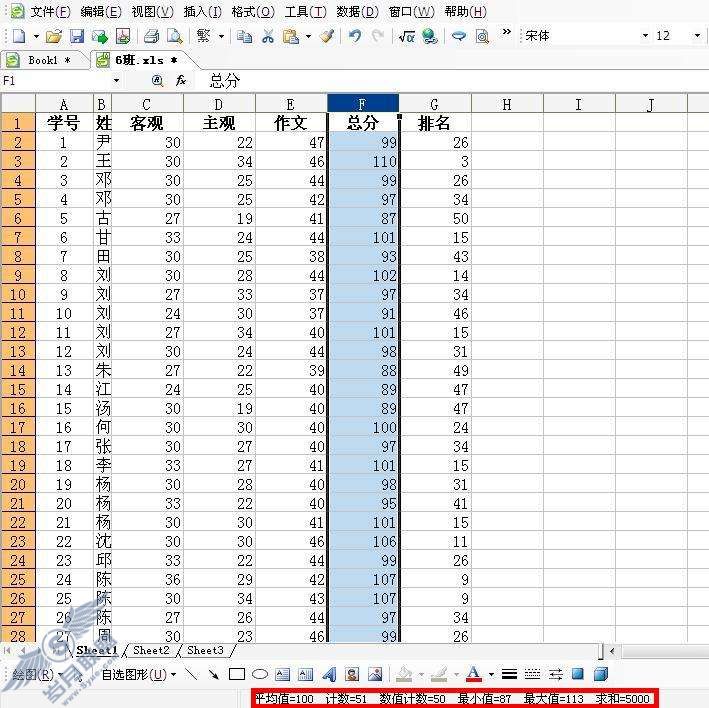This screenshot has width=709, height=708.
Task: Apply 3D effect style icon
Action: pyautogui.click(x=600, y=675)
